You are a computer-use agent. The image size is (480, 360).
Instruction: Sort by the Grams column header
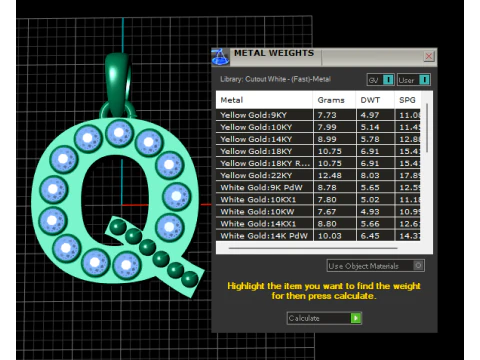[334, 100]
